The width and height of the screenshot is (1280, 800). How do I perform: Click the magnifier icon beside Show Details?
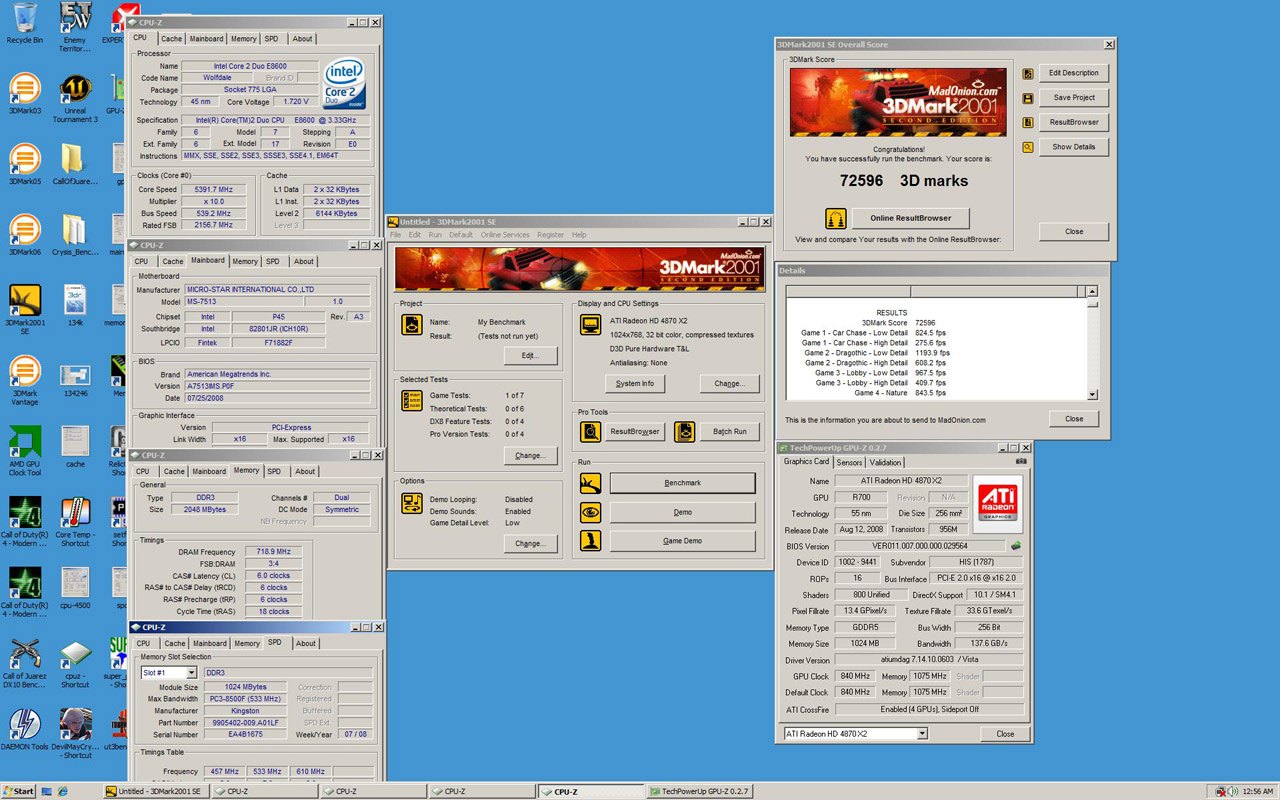[x=1028, y=147]
